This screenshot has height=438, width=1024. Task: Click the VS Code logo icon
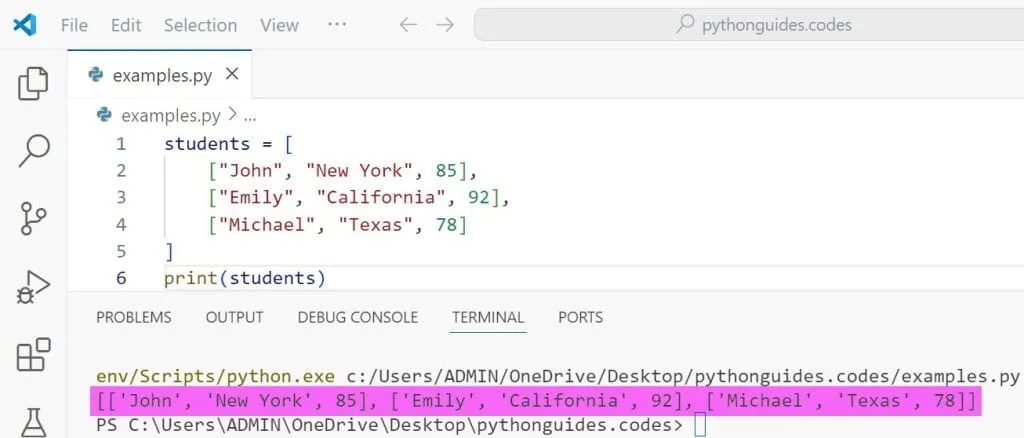[x=26, y=25]
